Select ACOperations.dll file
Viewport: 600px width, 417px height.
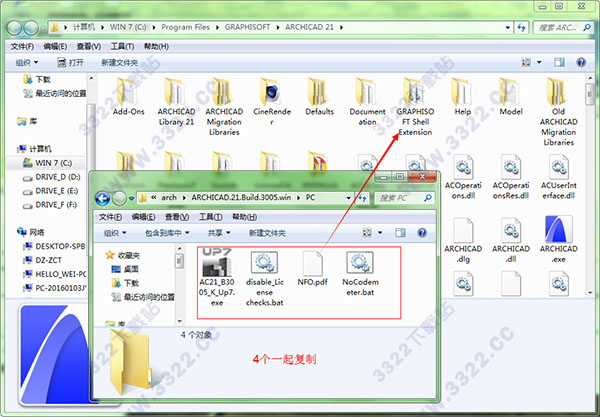click(463, 177)
